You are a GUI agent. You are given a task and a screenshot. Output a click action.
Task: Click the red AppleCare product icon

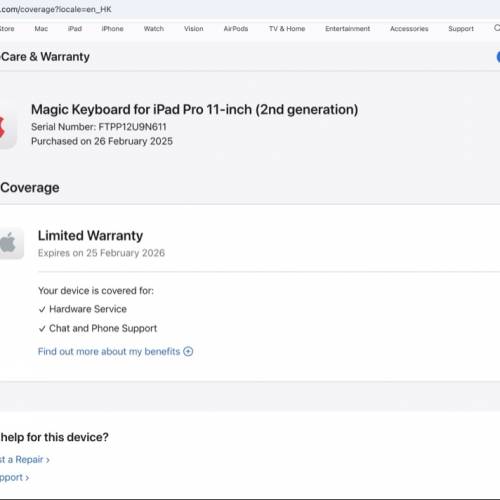coord(7,126)
